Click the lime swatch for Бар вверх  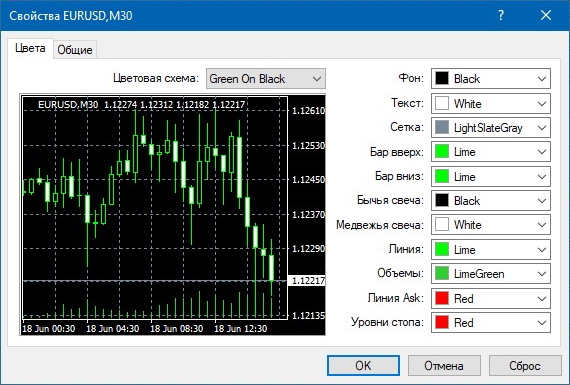click(x=442, y=152)
